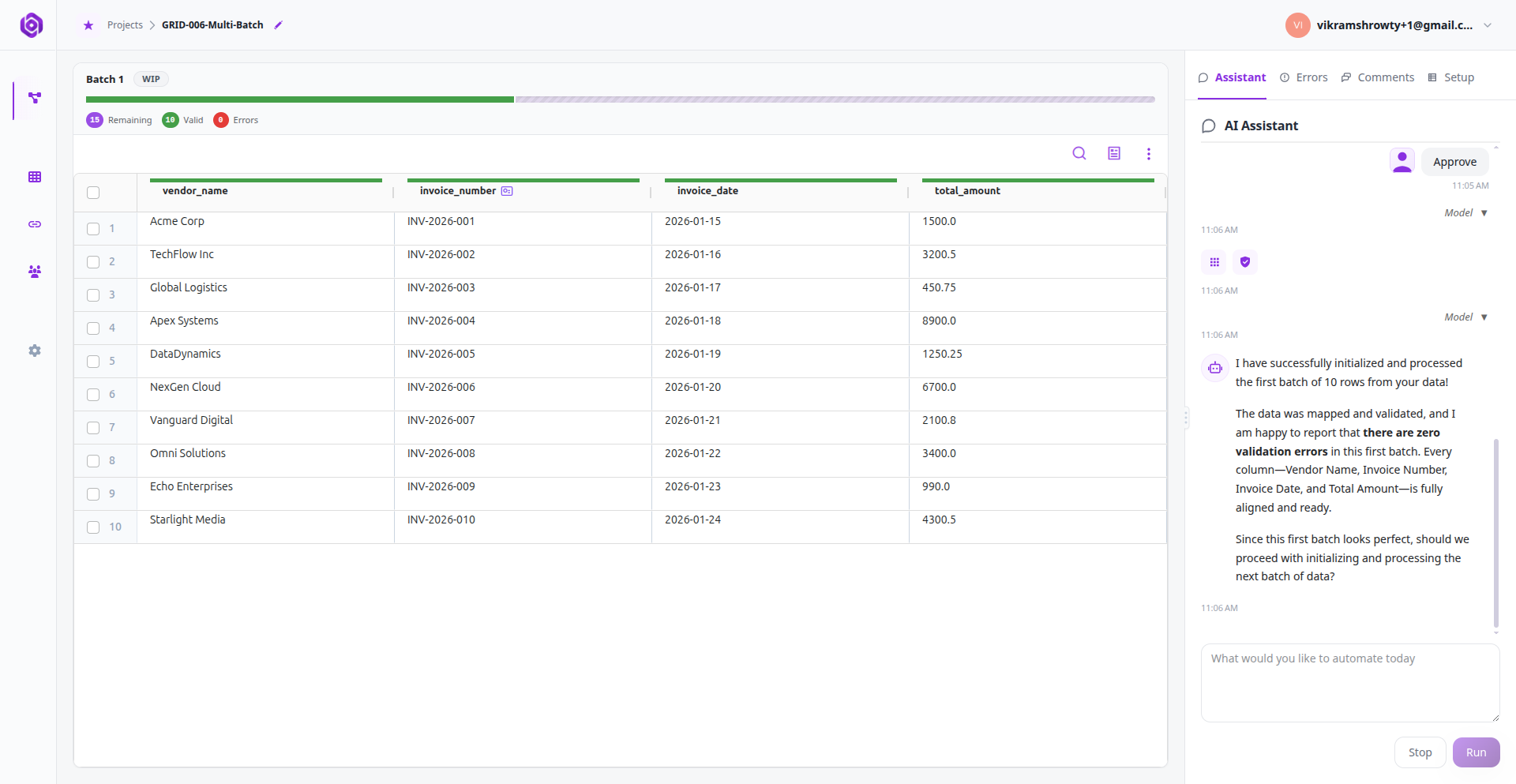Click the invoice_date column header
1516x784 pixels.
[781, 191]
